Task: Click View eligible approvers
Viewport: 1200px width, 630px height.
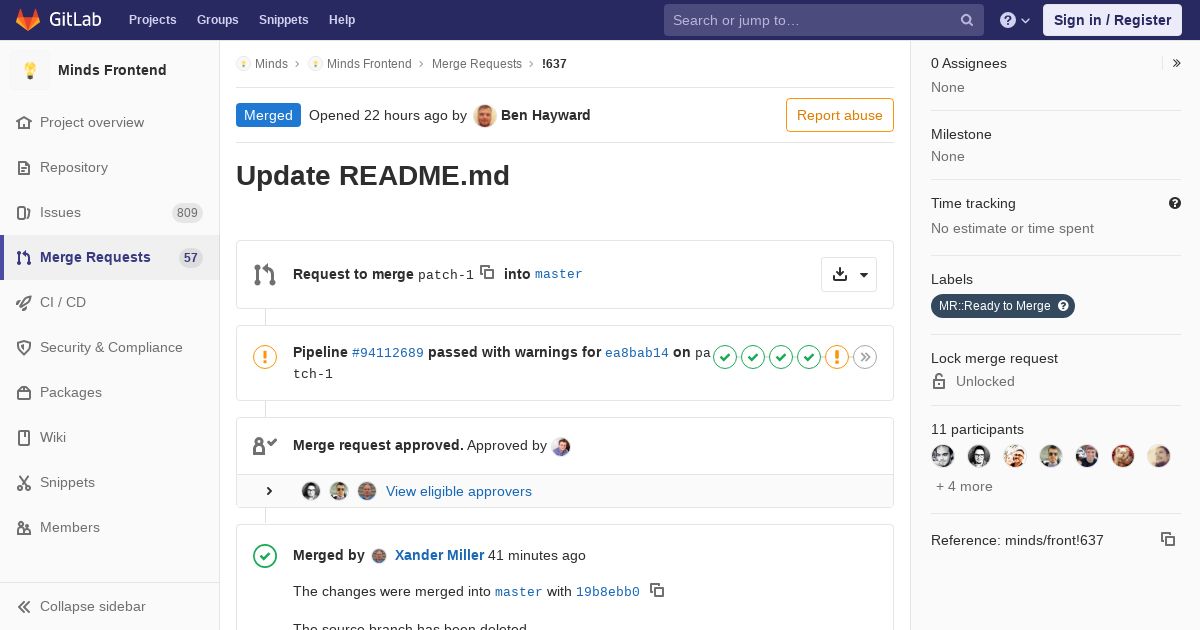Action: point(459,491)
